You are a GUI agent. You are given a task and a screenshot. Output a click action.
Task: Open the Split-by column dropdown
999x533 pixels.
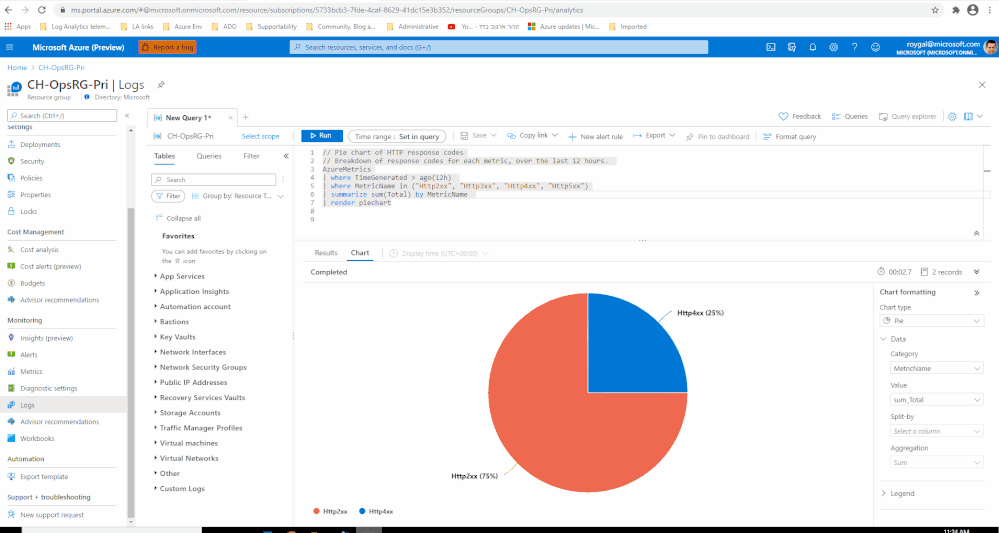pyautogui.click(x=937, y=431)
